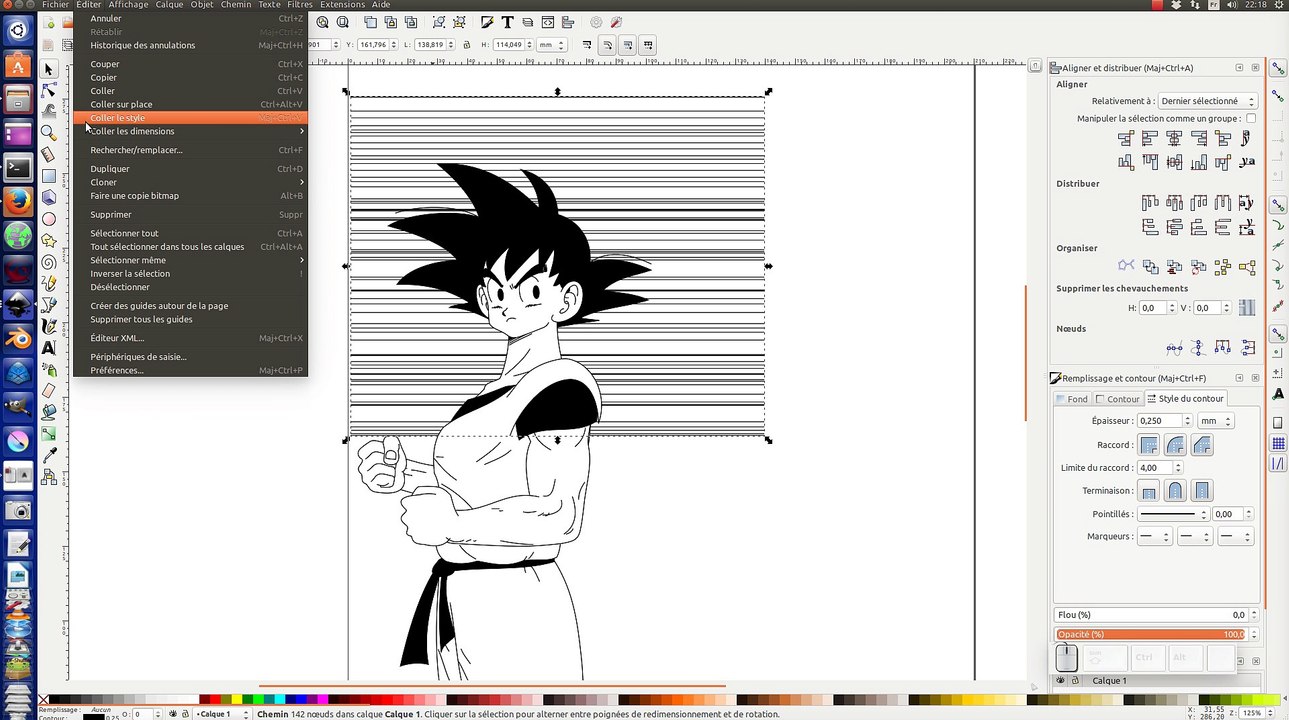Check 'Manipuler la sélection comme un groupe'
Image resolution: width=1289 pixels, height=720 pixels.
[x=1251, y=118]
